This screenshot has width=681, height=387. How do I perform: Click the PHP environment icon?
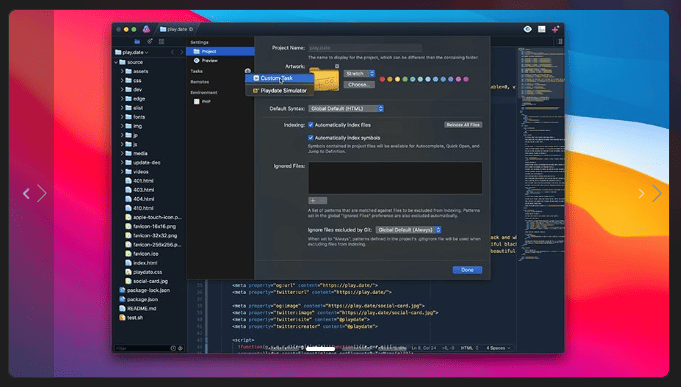pos(197,102)
